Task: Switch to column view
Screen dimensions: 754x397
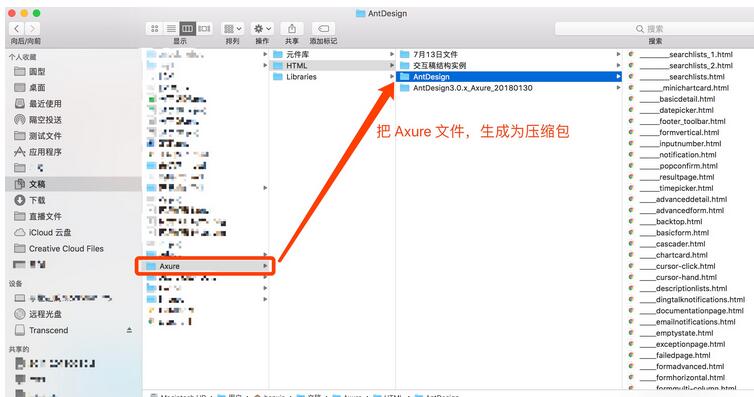Action: [188, 29]
